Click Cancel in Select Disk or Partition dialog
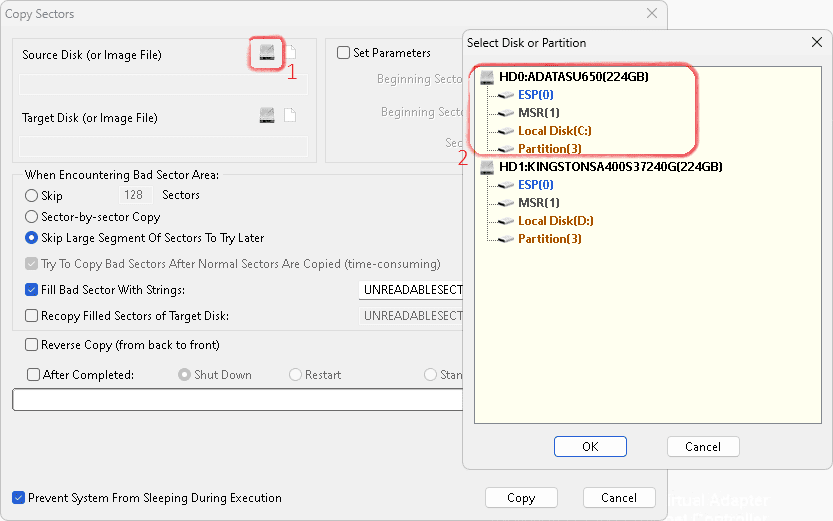The width and height of the screenshot is (833, 521). [703, 447]
